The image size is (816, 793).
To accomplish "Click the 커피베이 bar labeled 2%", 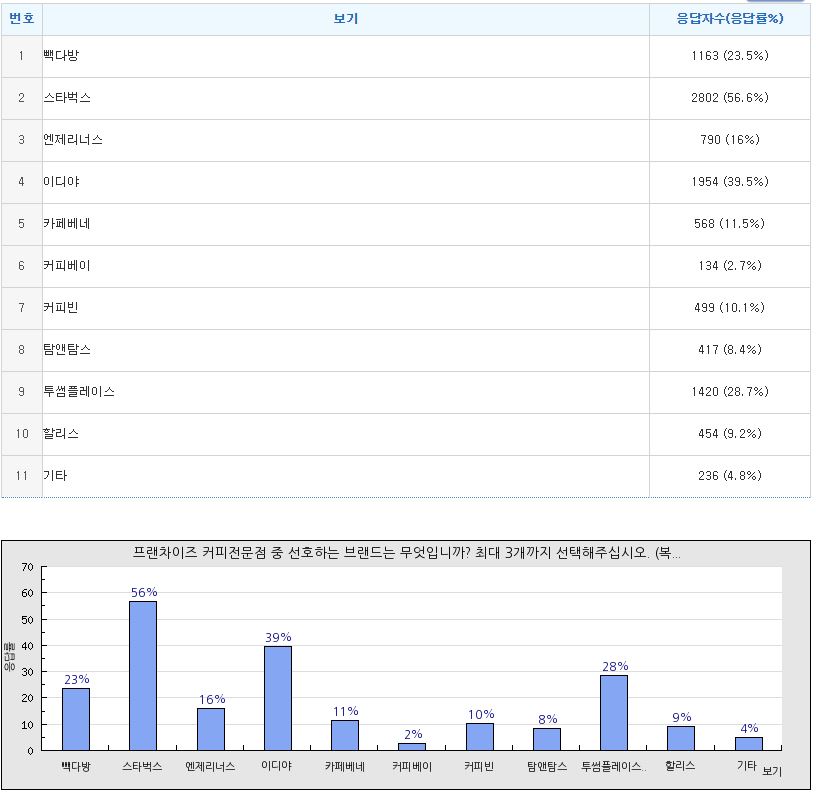I will (x=412, y=746).
